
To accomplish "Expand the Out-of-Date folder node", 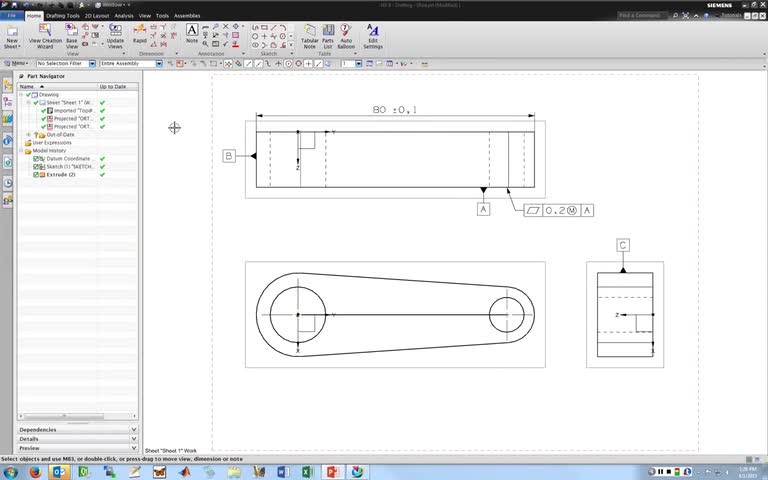I will (x=28, y=135).
